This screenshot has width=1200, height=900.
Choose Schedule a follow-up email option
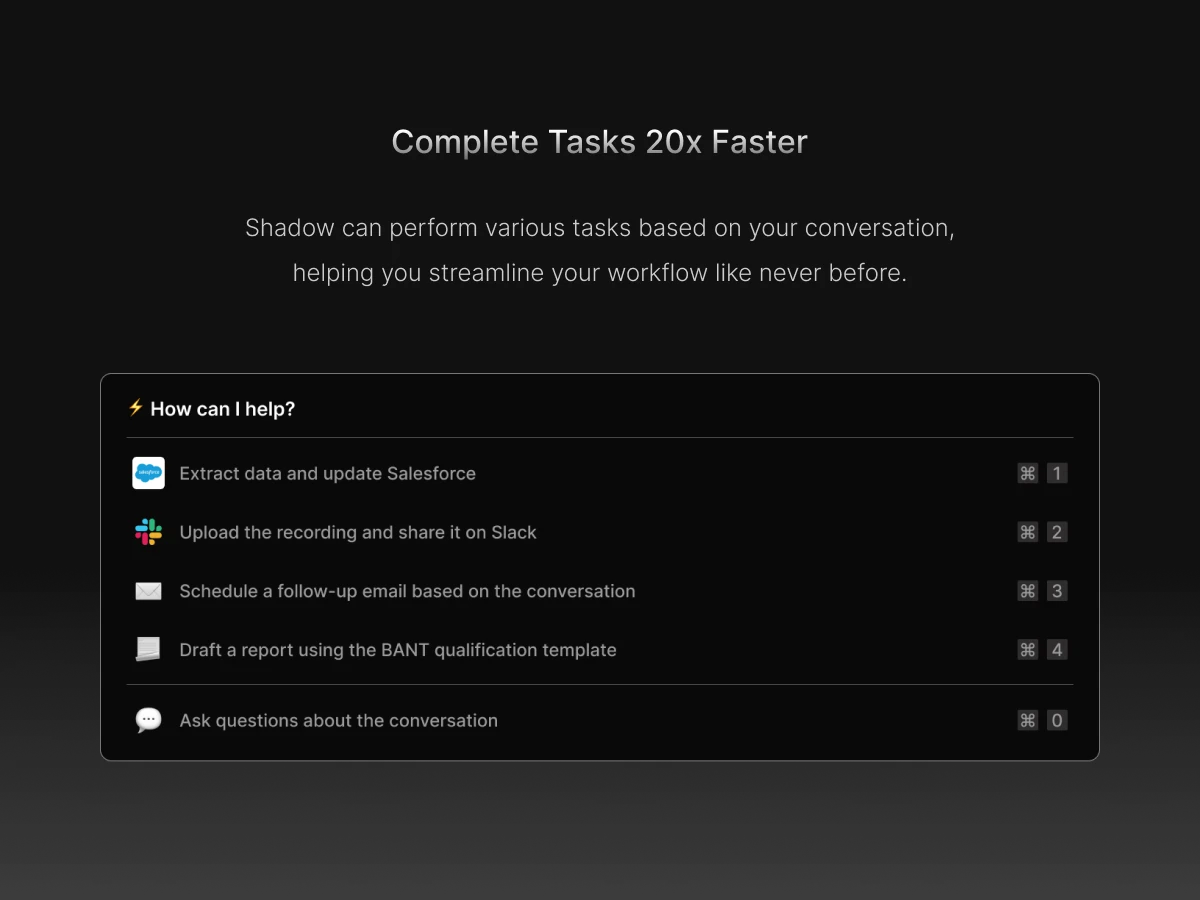[600, 591]
